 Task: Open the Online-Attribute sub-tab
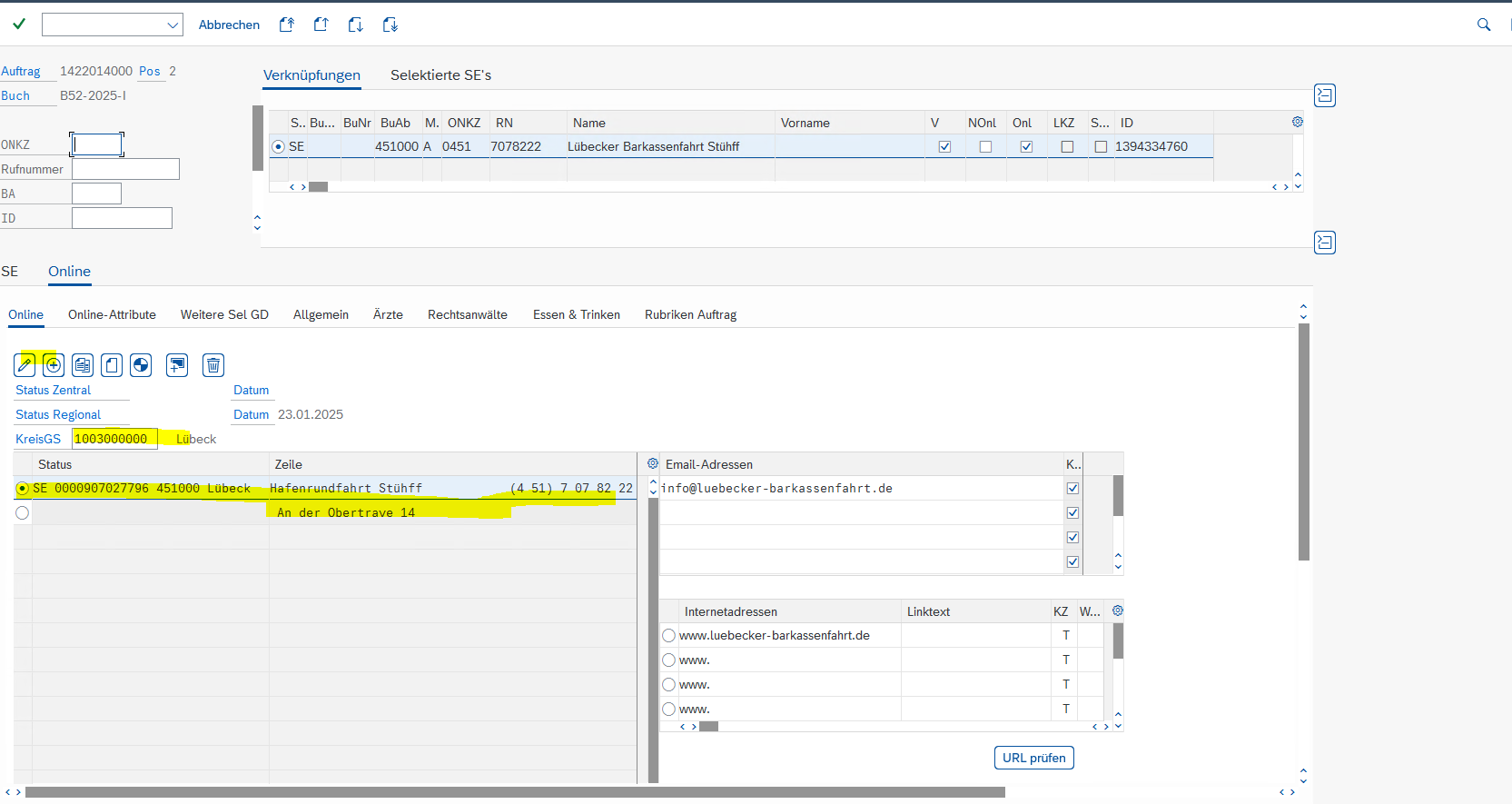click(x=112, y=314)
